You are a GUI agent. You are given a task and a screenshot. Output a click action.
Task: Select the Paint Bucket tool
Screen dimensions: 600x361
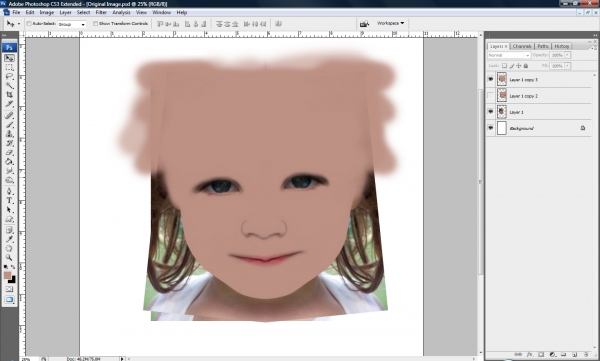[x=9, y=162]
